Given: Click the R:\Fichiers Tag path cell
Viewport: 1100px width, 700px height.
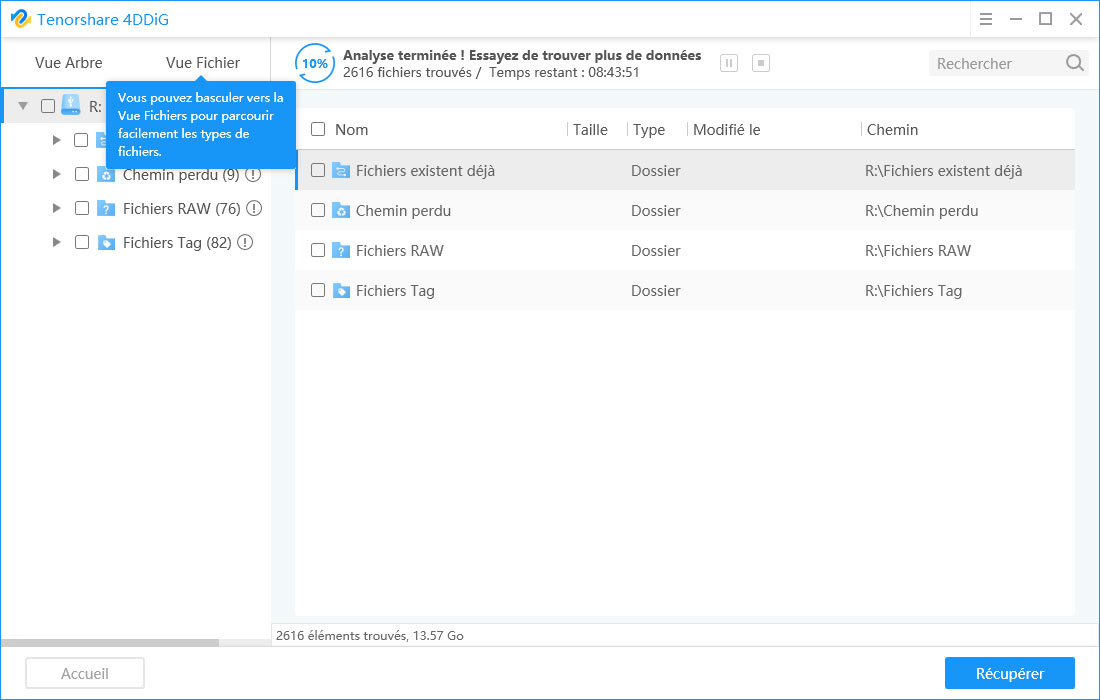Looking at the screenshot, I should [x=913, y=290].
